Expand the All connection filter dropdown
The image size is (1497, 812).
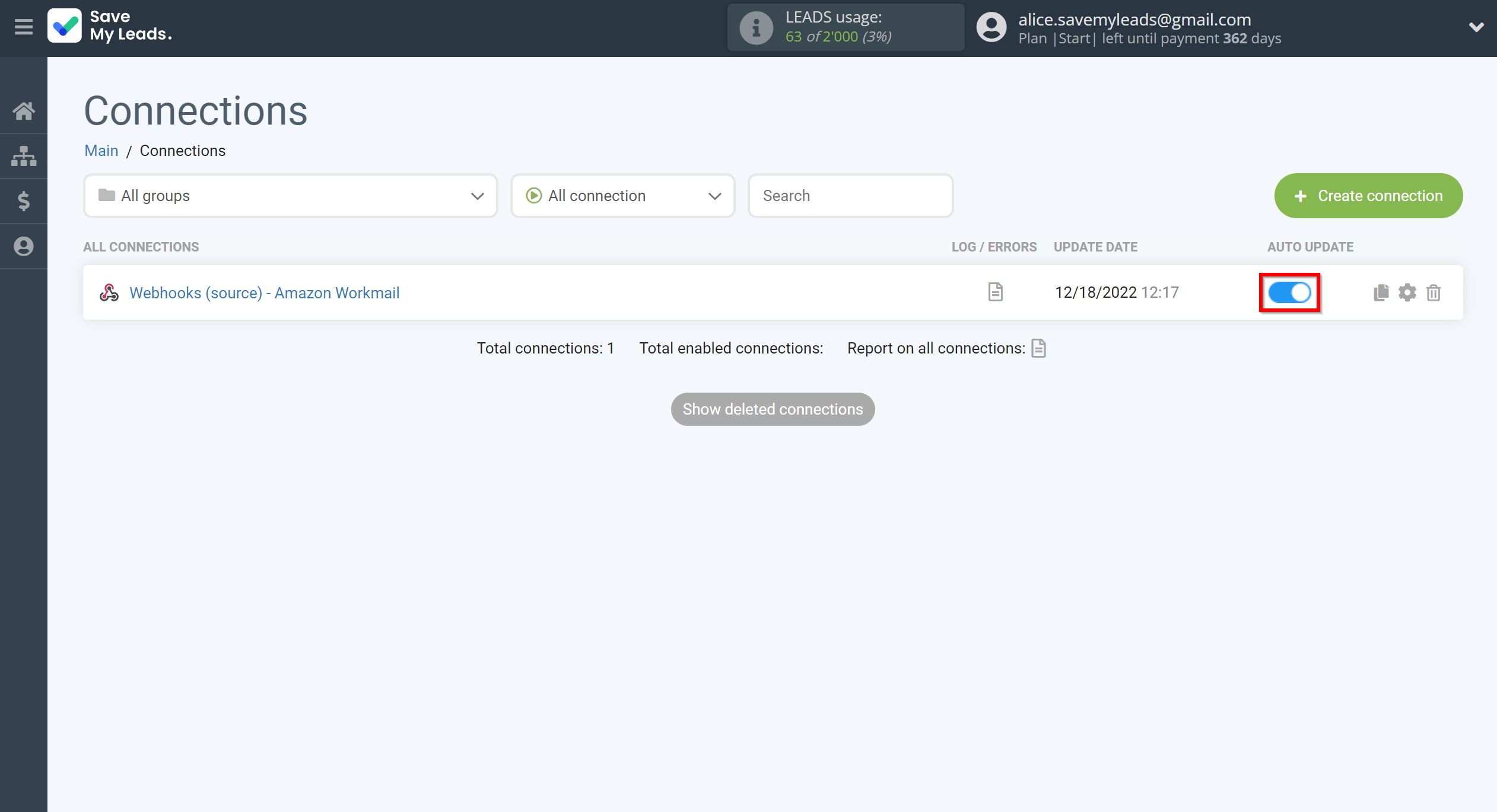click(x=622, y=195)
